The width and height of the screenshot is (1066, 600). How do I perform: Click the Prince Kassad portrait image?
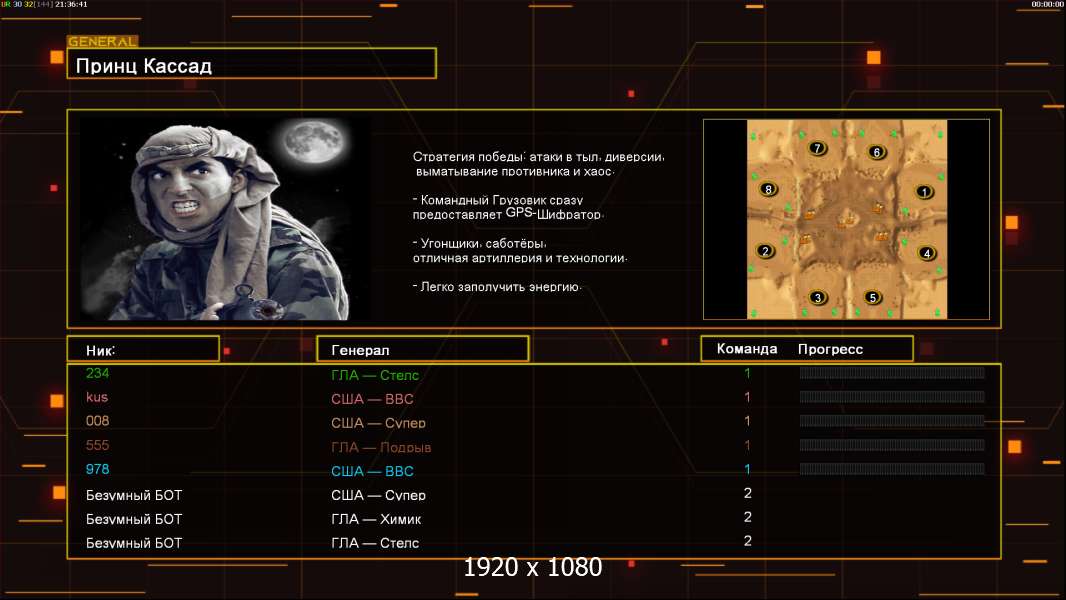click(225, 218)
